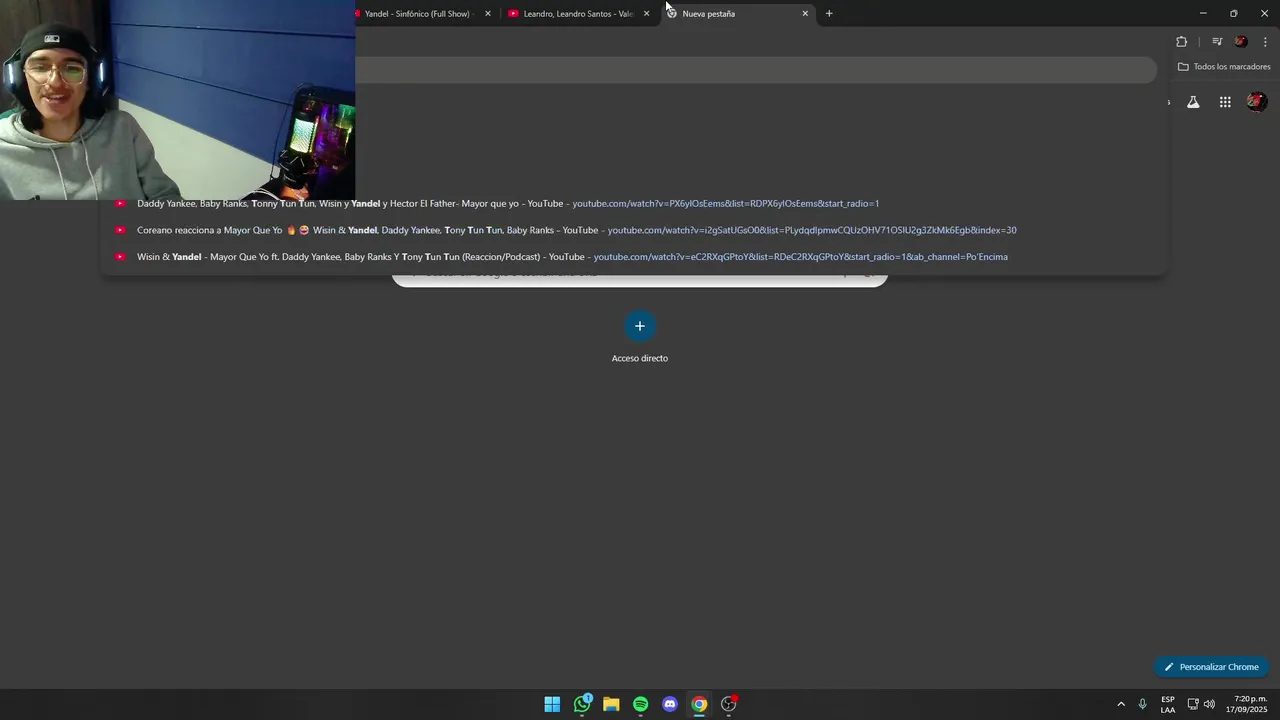Open ESP LAA language selector
Viewport: 1280px width, 720px height.
tap(1168, 704)
